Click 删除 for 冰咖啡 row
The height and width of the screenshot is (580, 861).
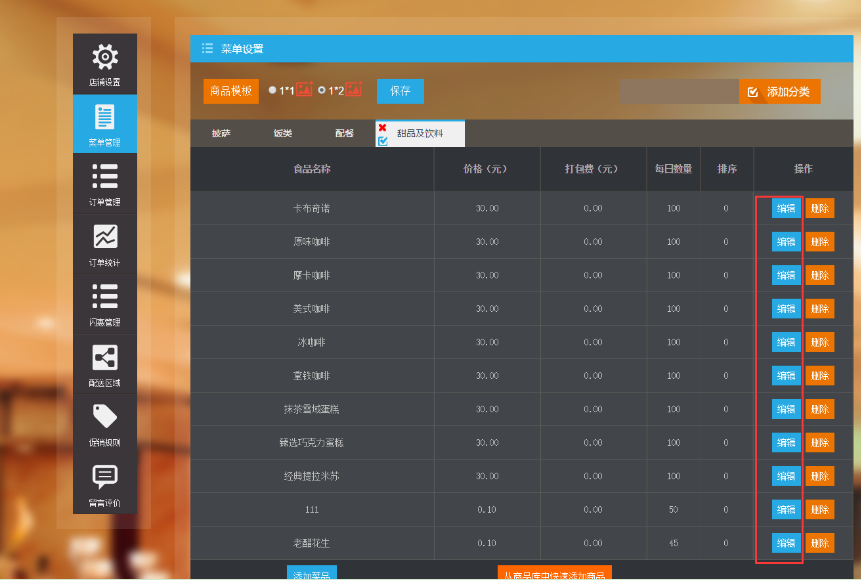(819, 342)
